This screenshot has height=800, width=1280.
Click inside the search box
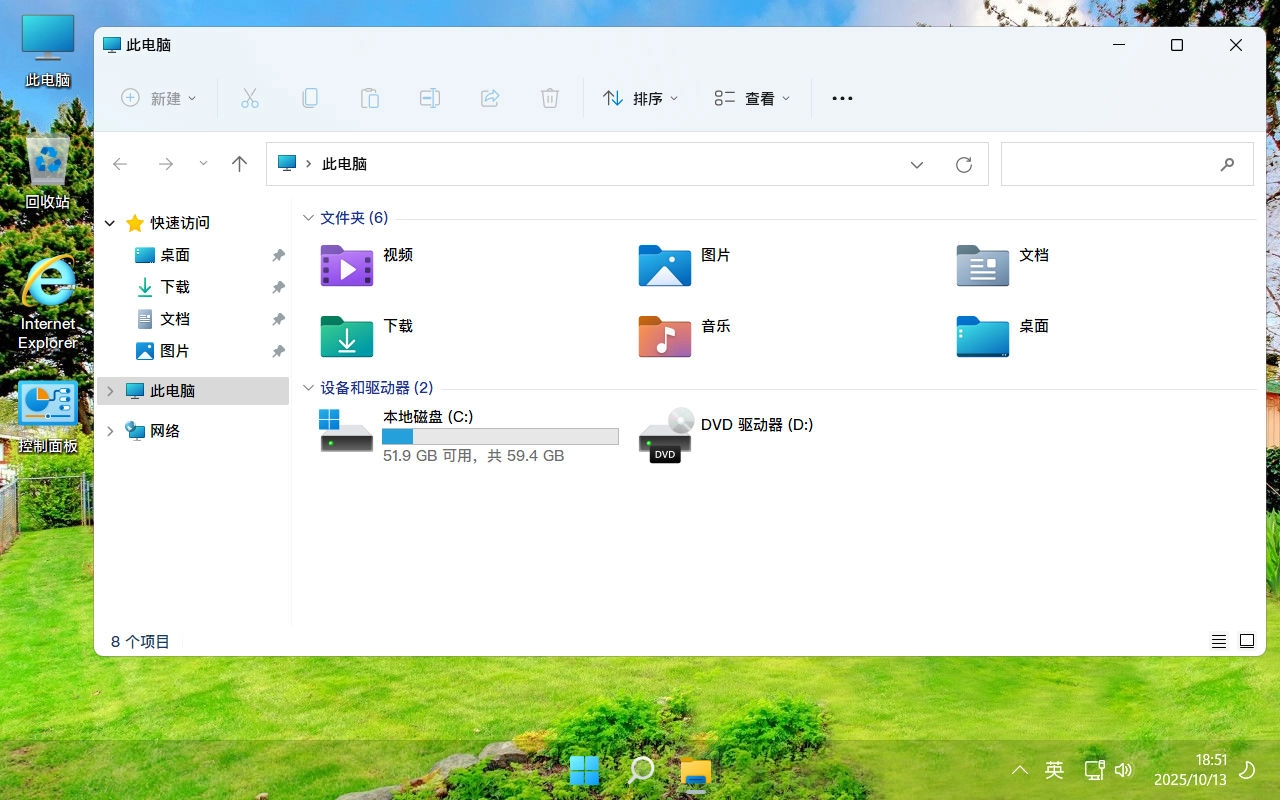(1110, 163)
